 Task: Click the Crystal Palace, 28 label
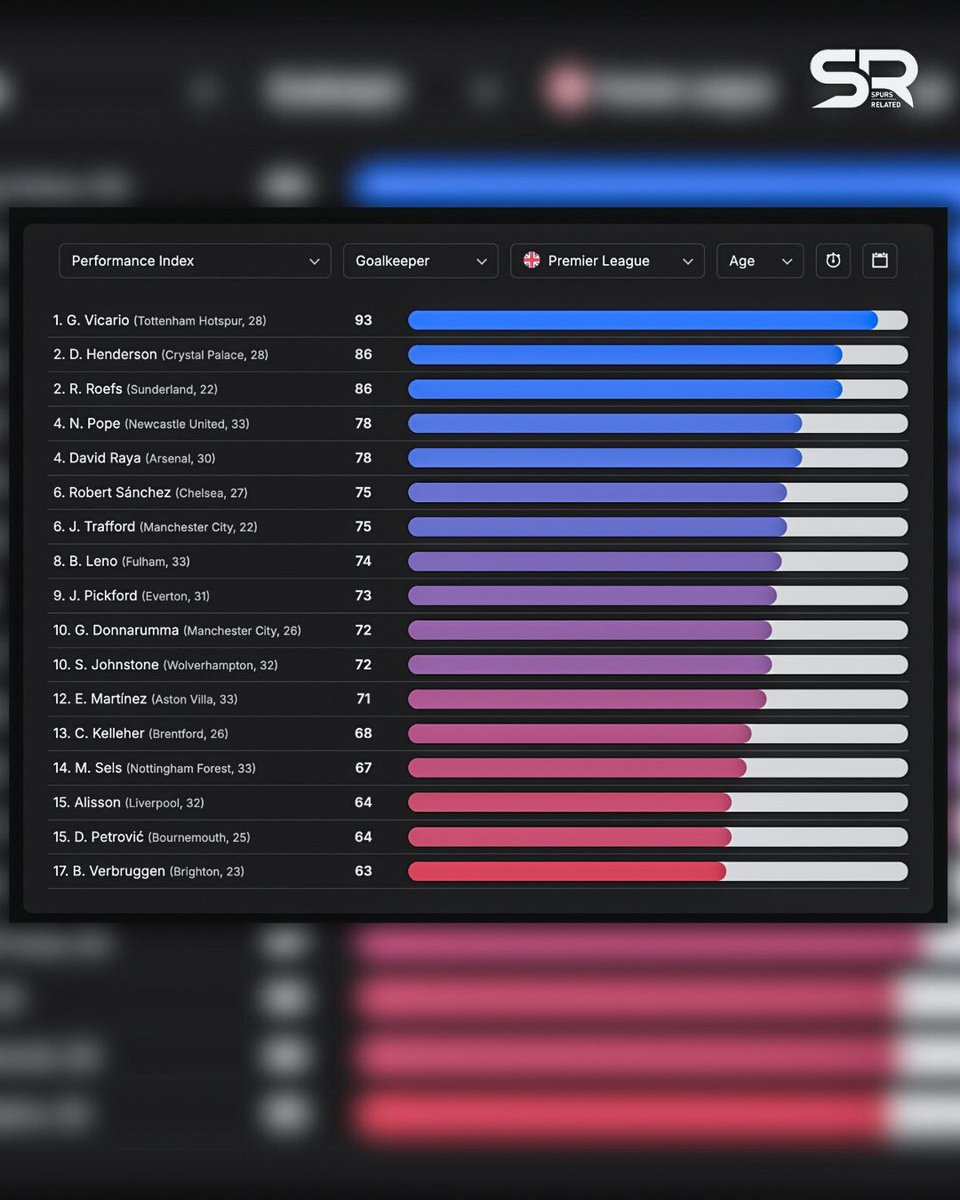click(x=215, y=355)
